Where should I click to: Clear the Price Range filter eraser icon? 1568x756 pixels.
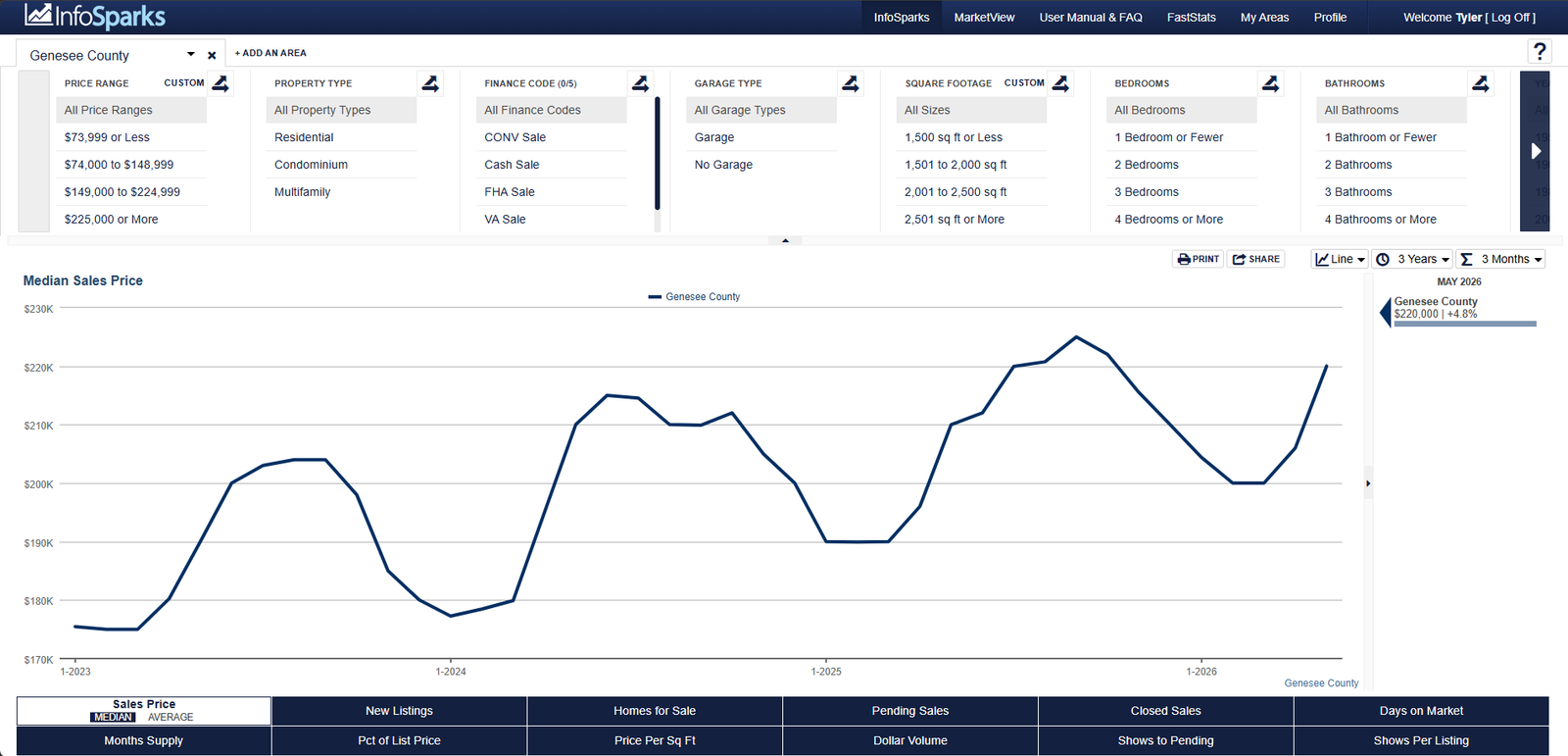pos(220,83)
